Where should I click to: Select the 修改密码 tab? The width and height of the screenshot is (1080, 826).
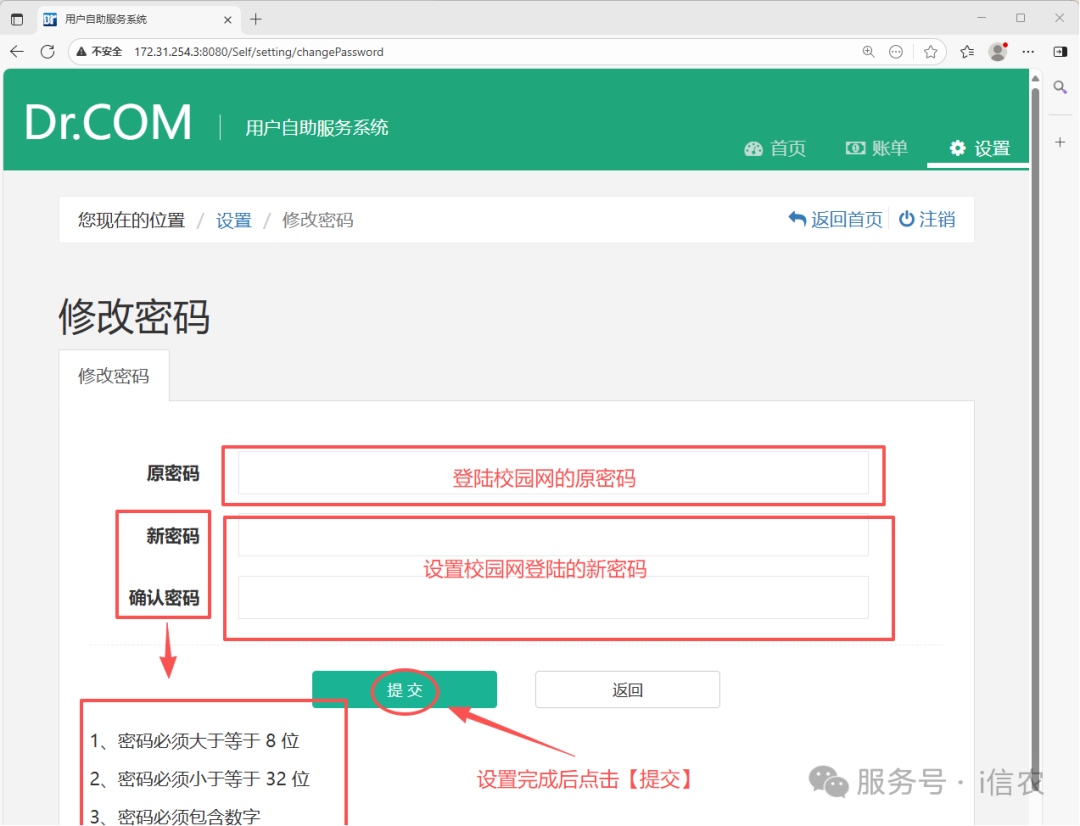coord(114,376)
